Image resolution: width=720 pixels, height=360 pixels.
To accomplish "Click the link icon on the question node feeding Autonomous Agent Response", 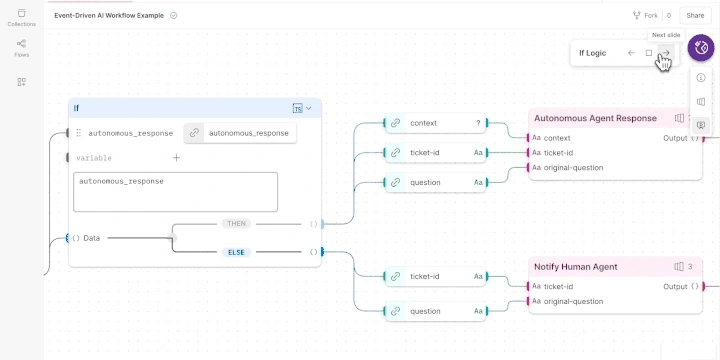I will tap(395, 182).
